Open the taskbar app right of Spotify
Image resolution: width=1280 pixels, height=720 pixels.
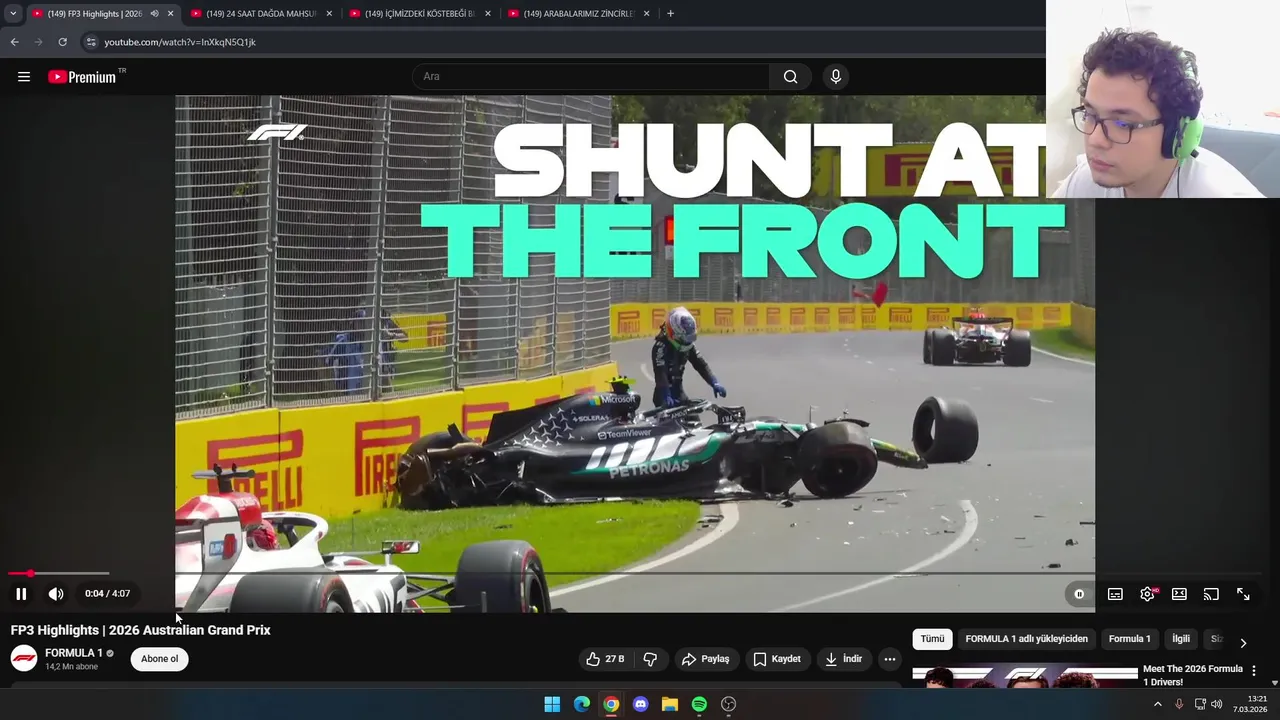[729, 704]
